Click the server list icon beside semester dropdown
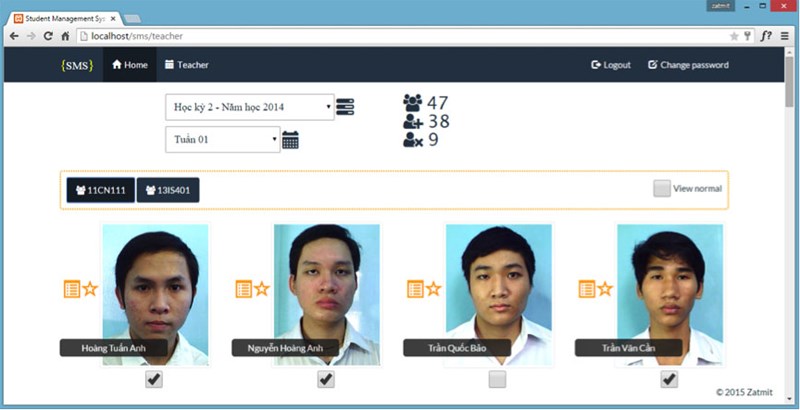 (345, 107)
